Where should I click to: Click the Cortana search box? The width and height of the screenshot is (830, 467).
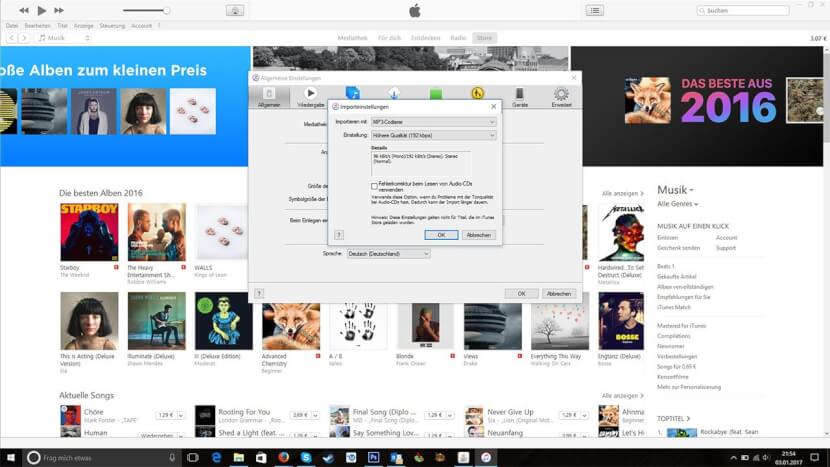[x=102, y=457]
